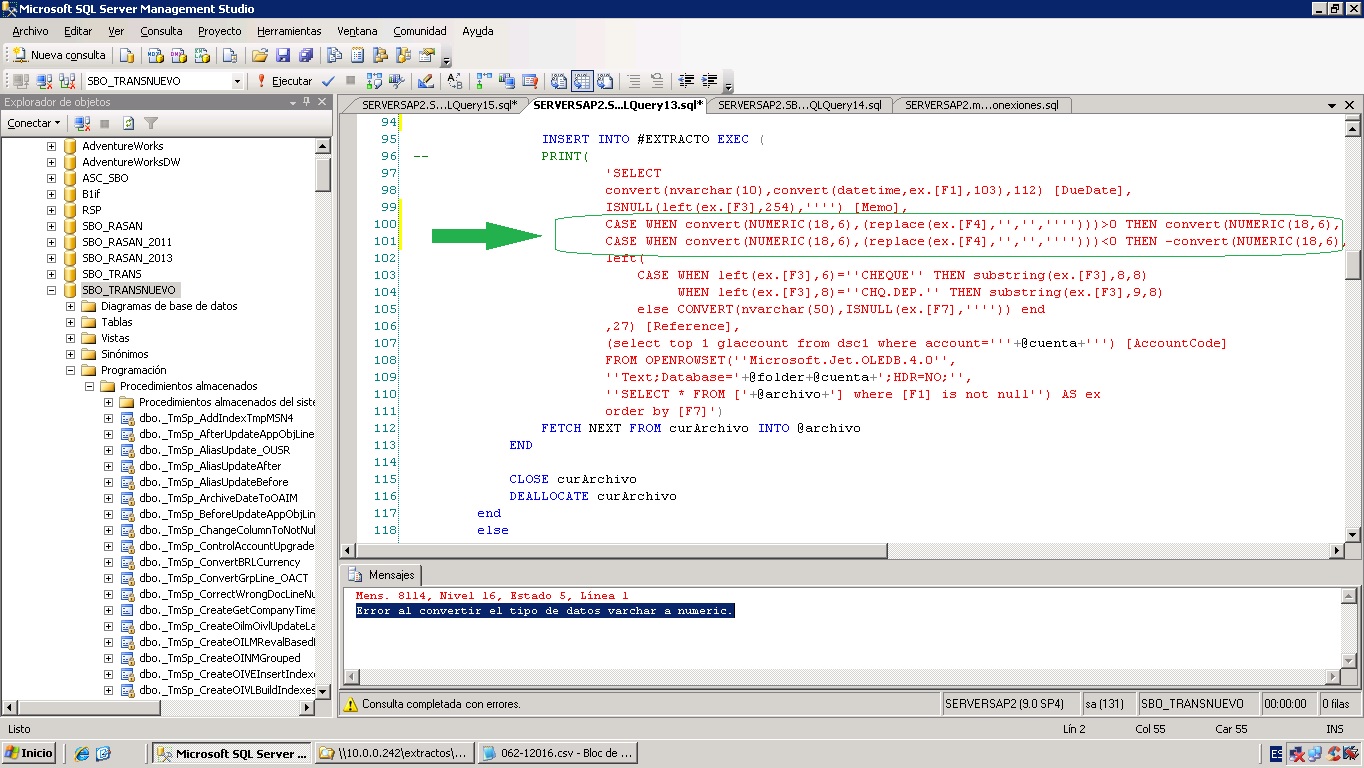Toggle SQLCMD mode on the toolbar
Screen dimensions: 1364x768
(528, 81)
